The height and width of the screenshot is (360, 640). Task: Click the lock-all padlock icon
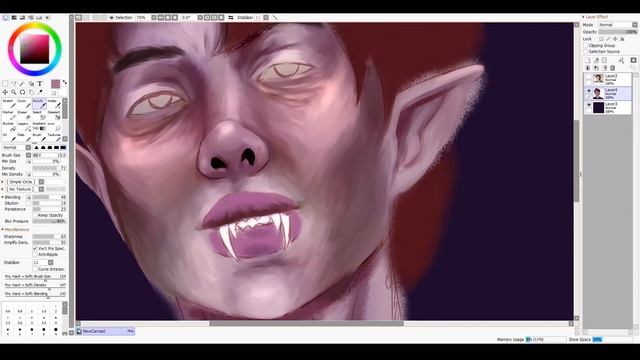click(x=622, y=39)
